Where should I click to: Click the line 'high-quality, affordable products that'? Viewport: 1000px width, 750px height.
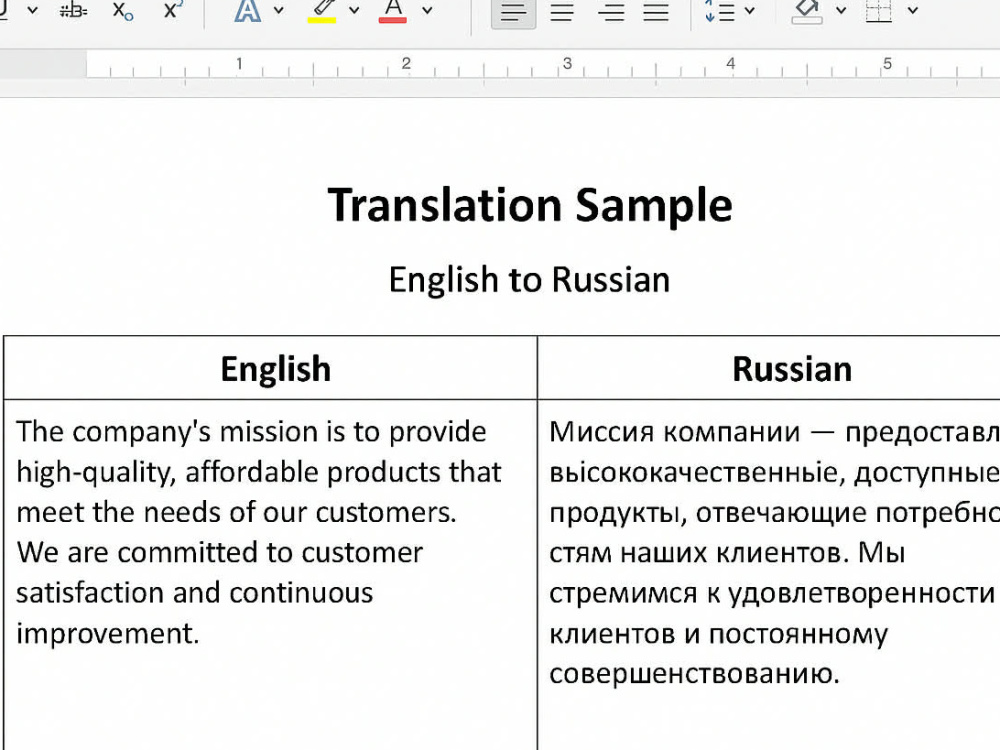click(x=259, y=473)
